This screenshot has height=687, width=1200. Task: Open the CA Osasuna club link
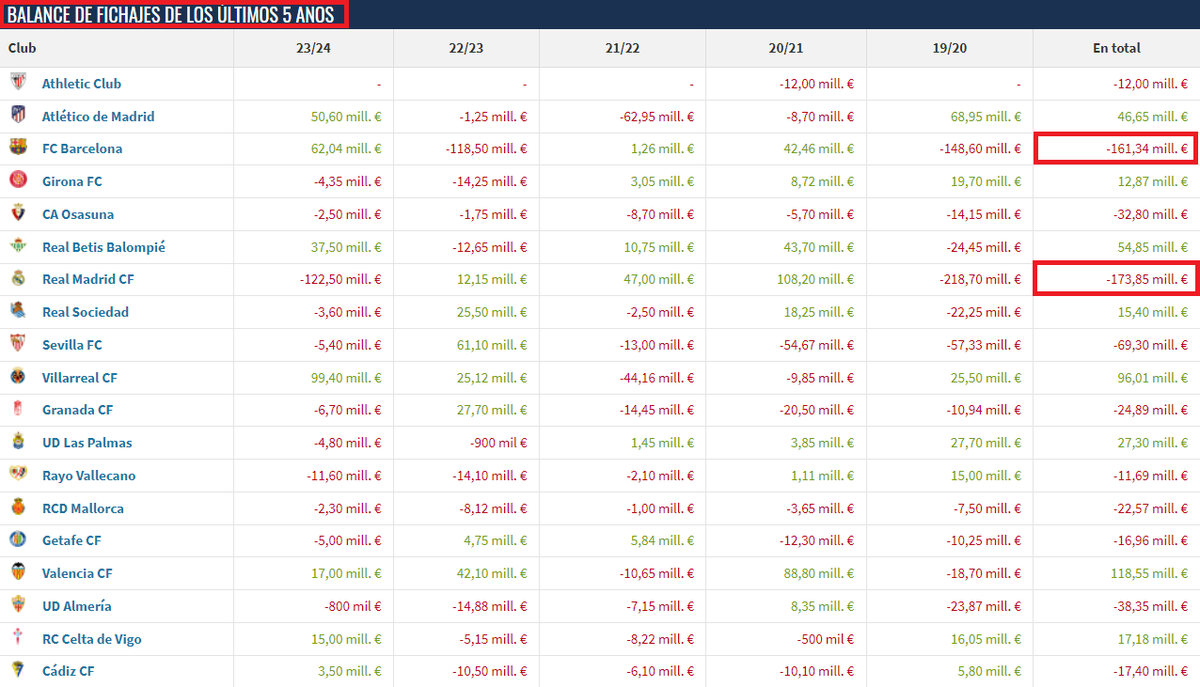pos(78,214)
